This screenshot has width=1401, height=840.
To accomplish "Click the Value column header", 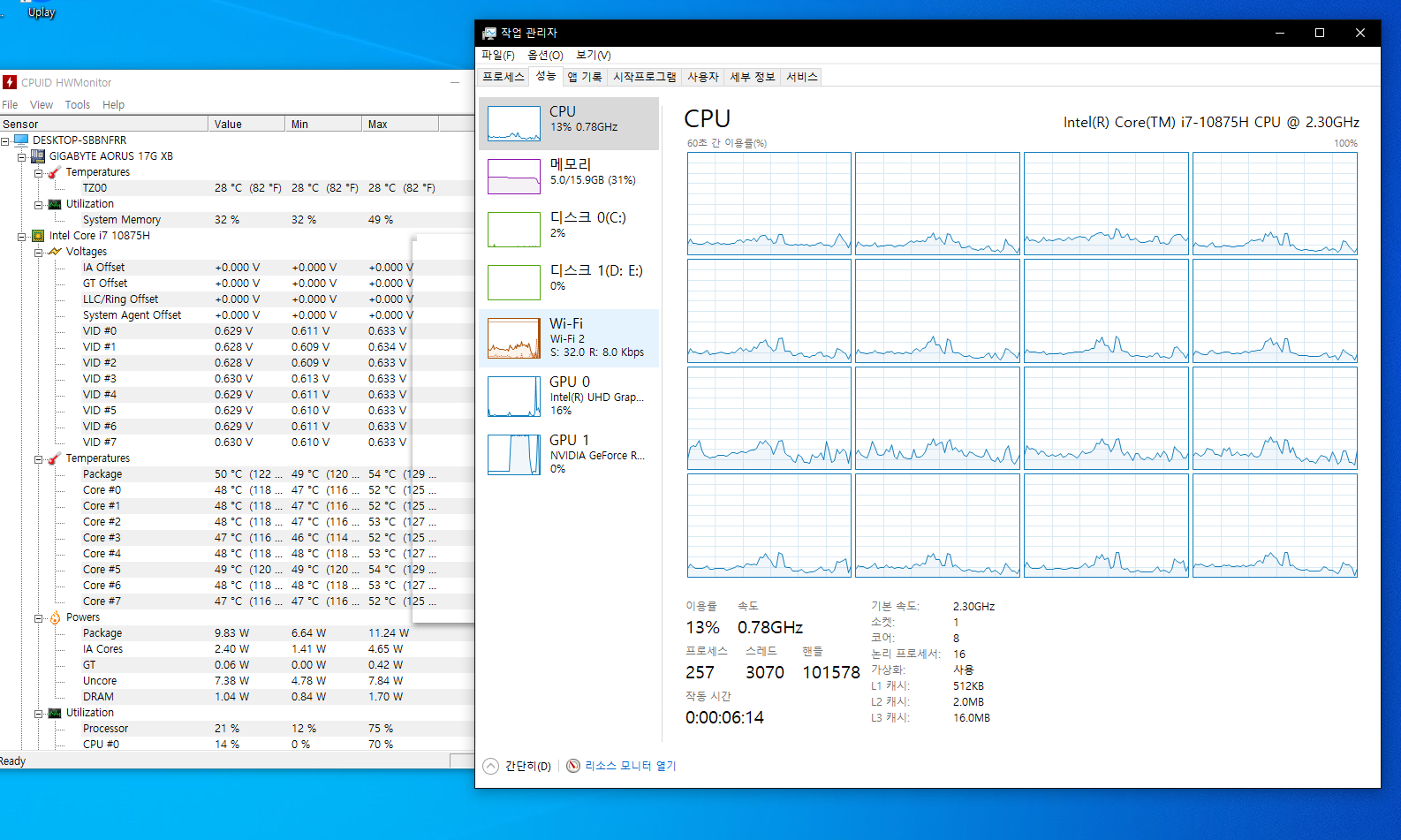I will tap(247, 124).
